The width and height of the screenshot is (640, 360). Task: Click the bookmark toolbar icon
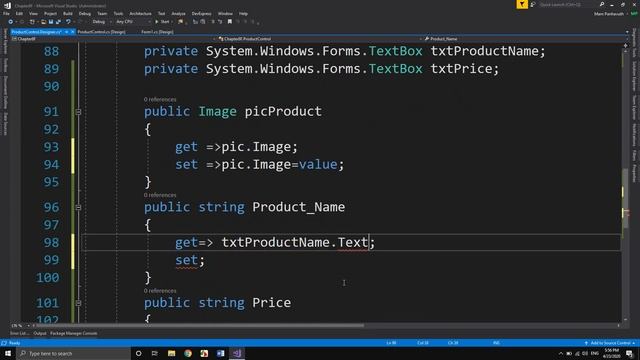(230, 22)
